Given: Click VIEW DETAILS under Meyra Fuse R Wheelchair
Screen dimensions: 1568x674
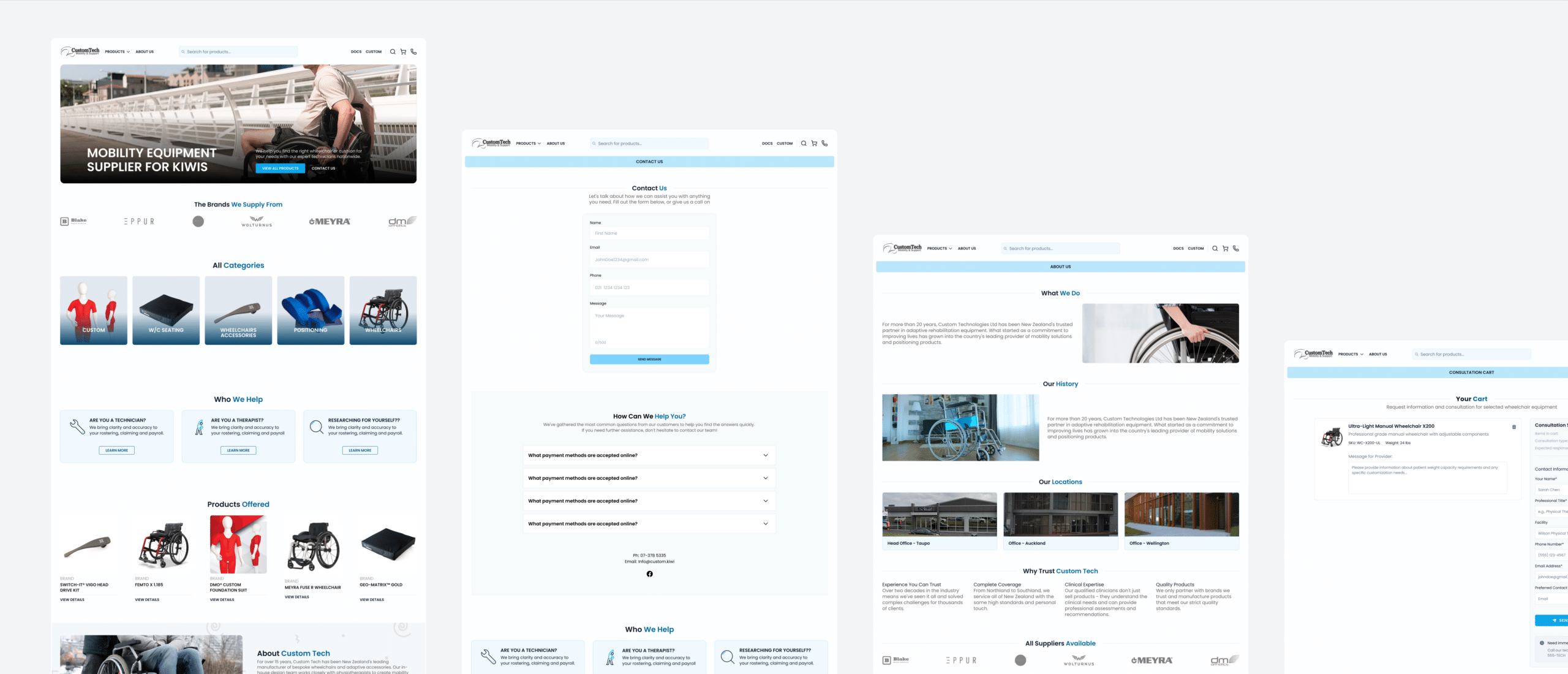Looking at the screenshot, I should 297,597.
